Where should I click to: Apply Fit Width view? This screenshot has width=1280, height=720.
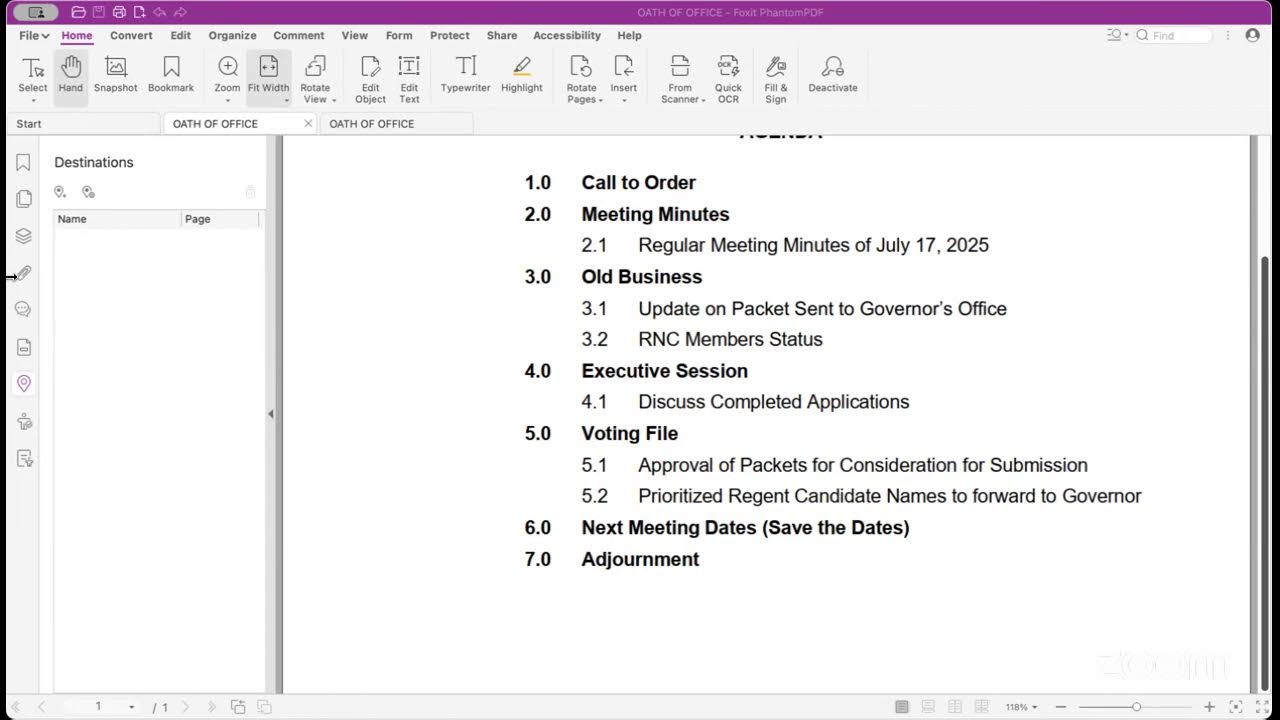point(268,76)
